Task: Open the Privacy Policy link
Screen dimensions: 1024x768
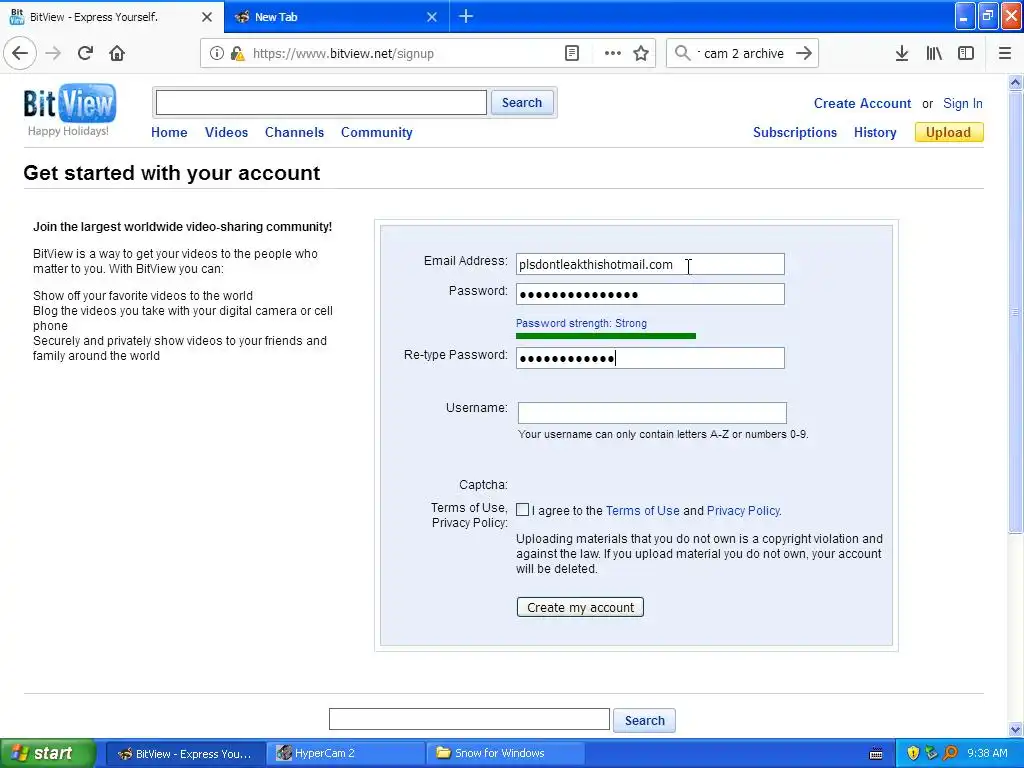Action: [744, 511]
